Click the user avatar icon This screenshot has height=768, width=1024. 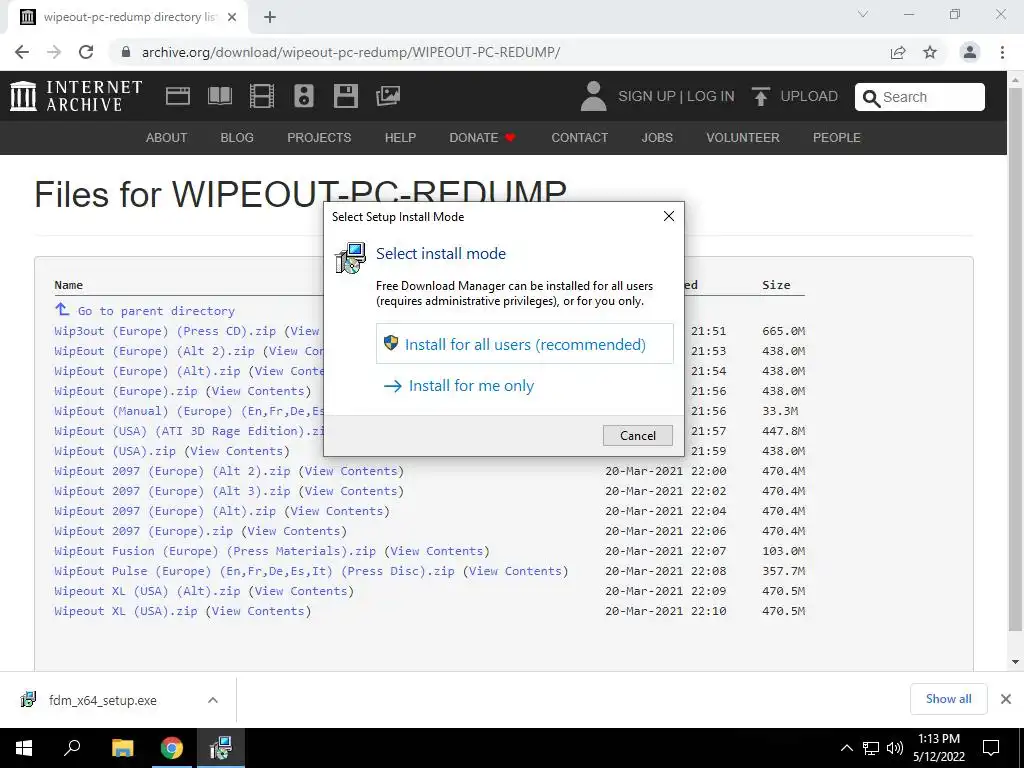pos(593,96)
